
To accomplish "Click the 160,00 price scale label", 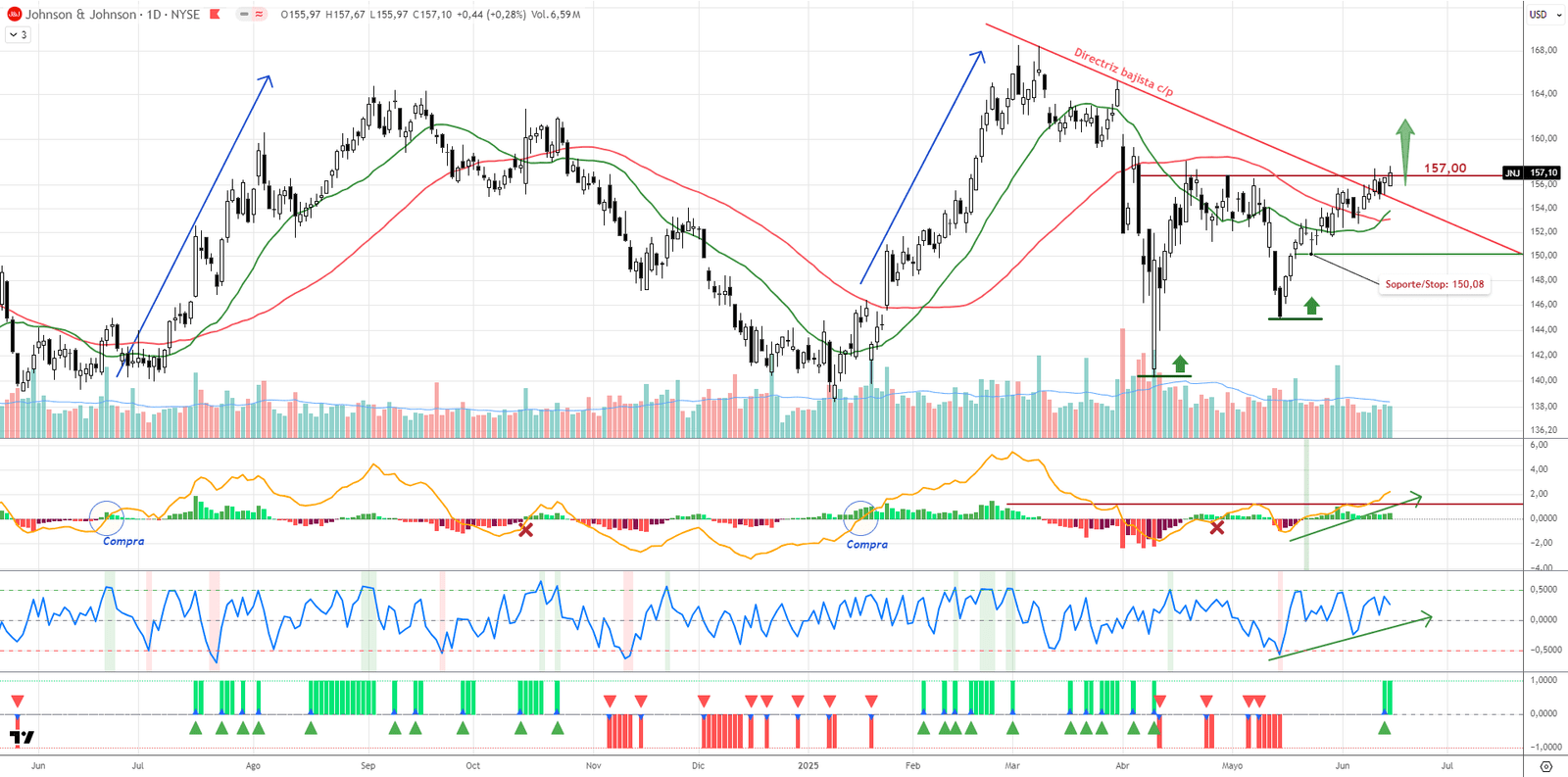I will 1544,138.
